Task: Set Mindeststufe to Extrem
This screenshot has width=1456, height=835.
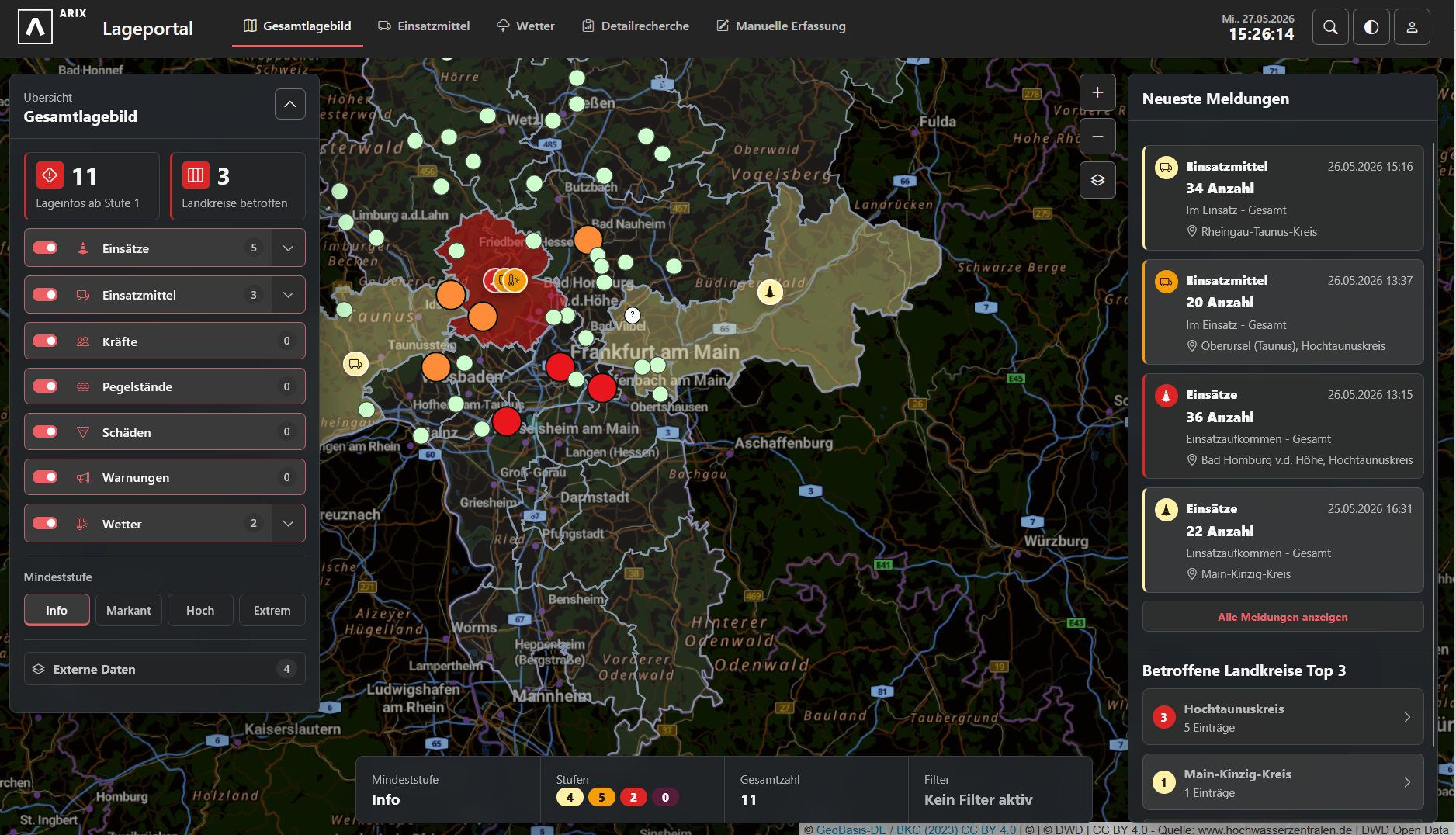Action: (x=272, y=610)
